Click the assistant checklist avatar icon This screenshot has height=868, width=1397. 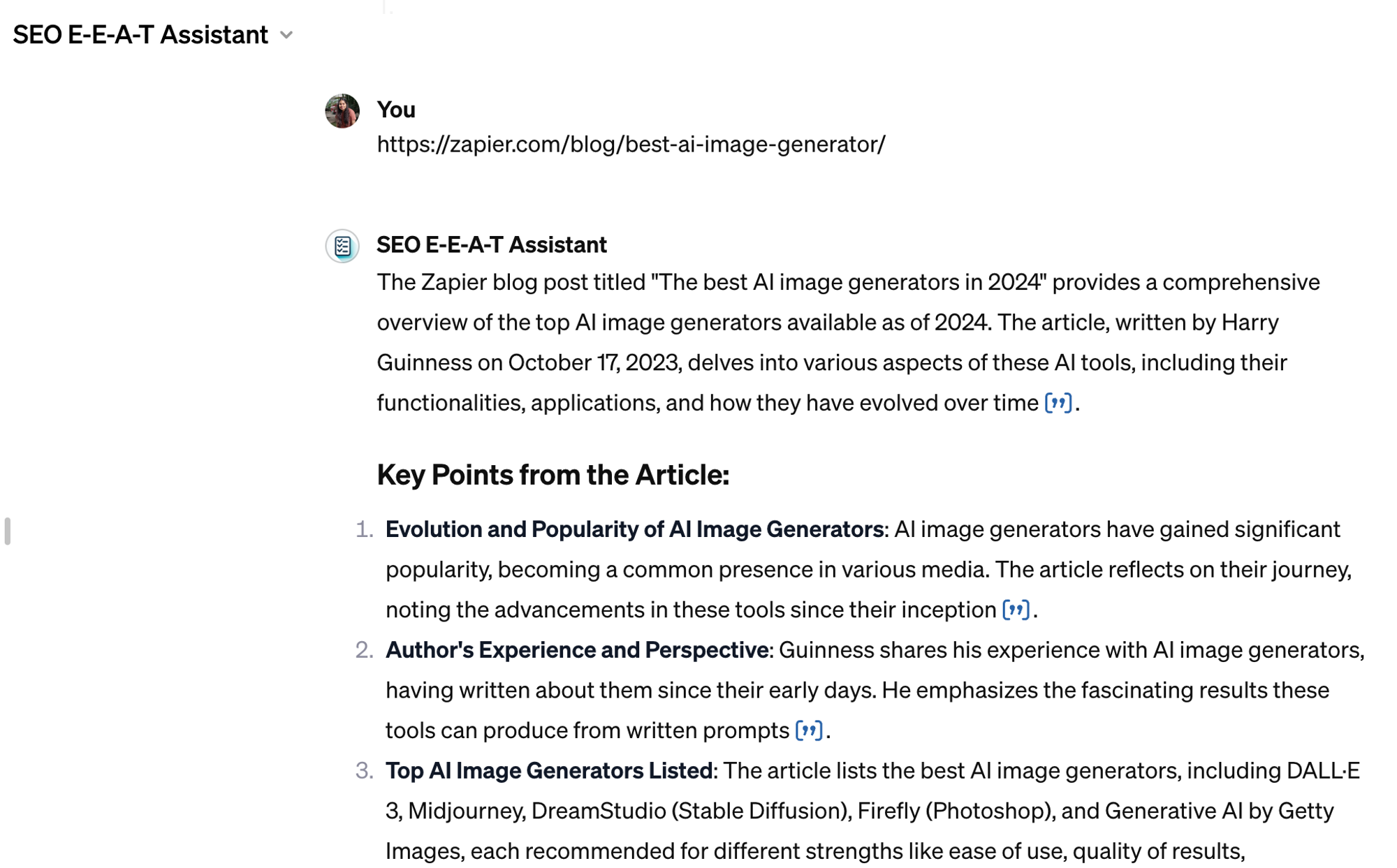[x=342, y=246]
